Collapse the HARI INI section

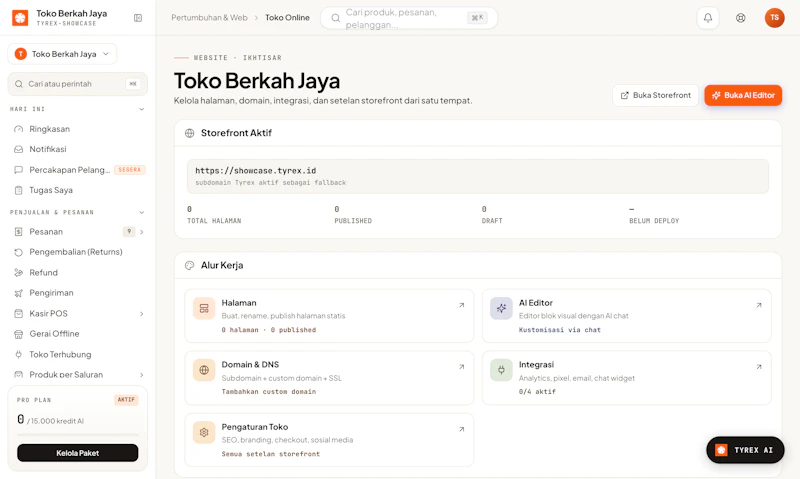142,109
